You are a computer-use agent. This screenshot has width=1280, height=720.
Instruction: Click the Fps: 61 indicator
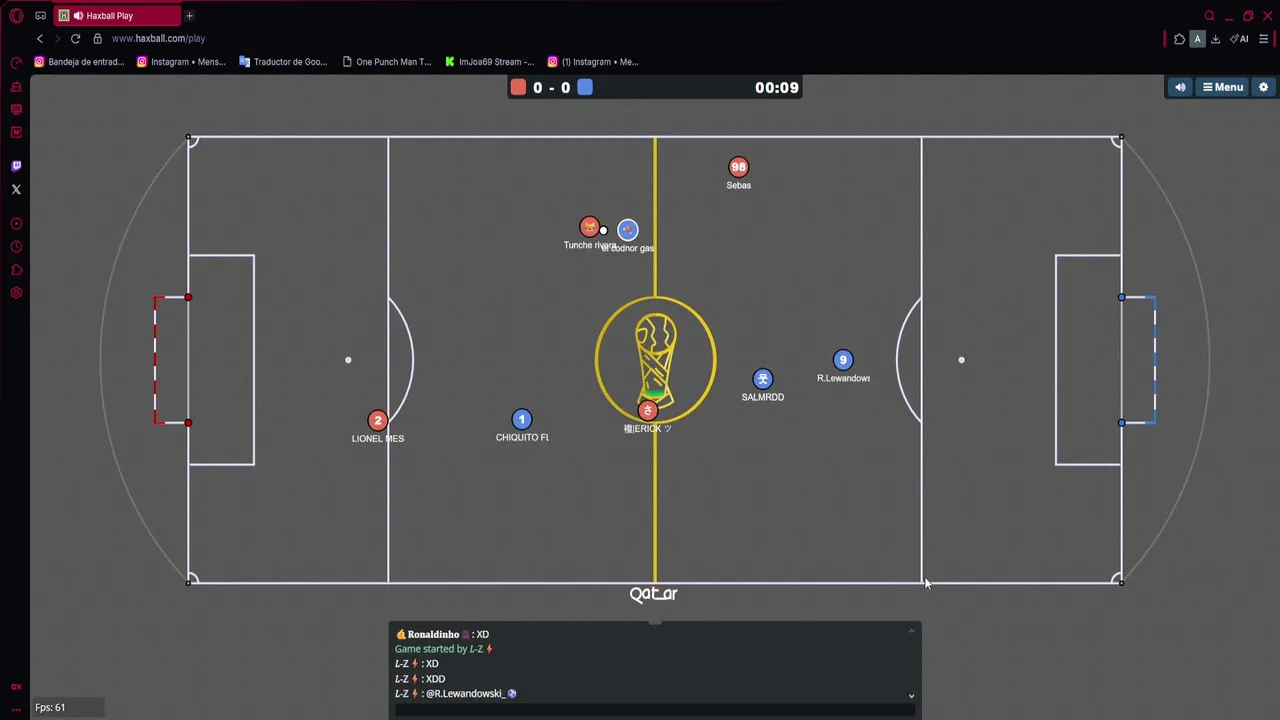click(x=50, y=708)
